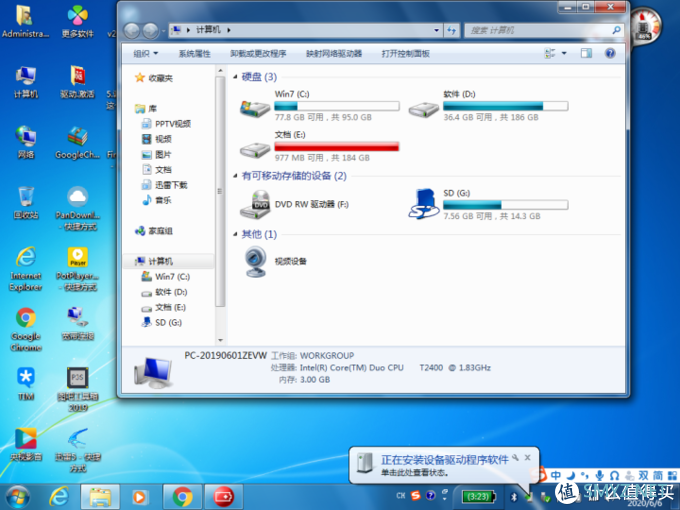Viewport: 680px width, 510px height.
Task: Open the 软件 (D:) drive icon in main pane
Action: (x=424, y=108)
